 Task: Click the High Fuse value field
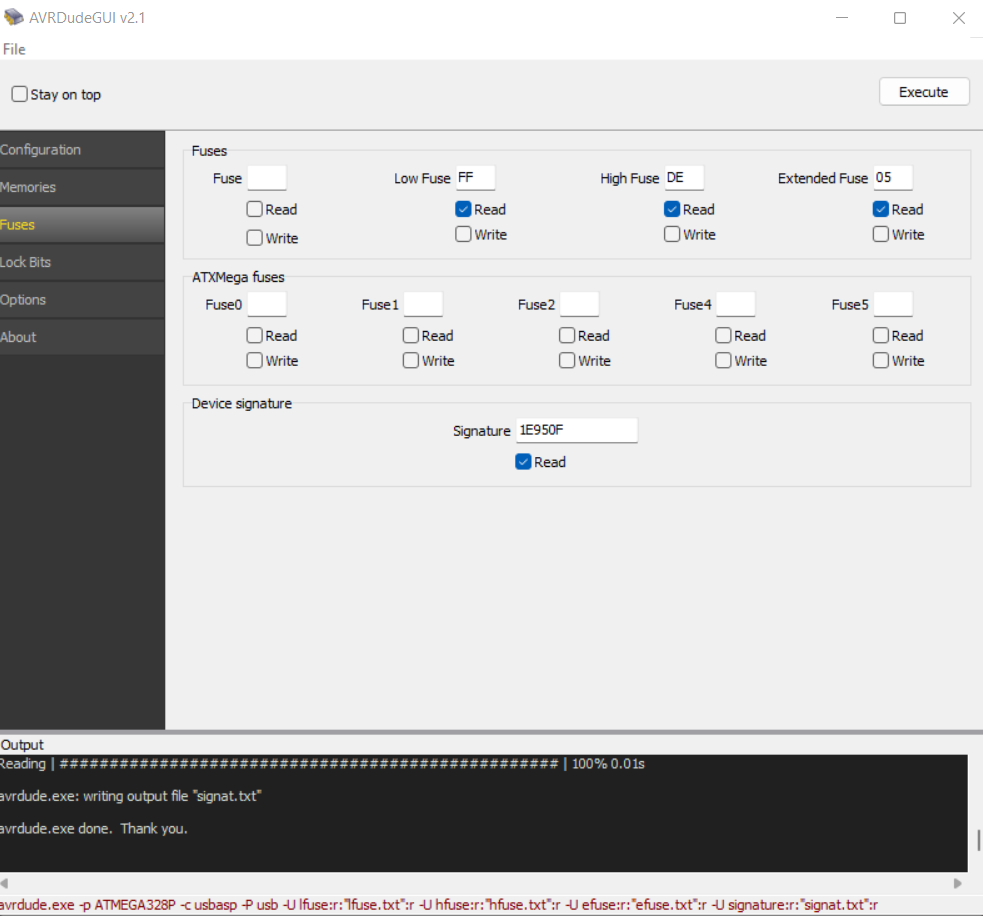point(684,178)
